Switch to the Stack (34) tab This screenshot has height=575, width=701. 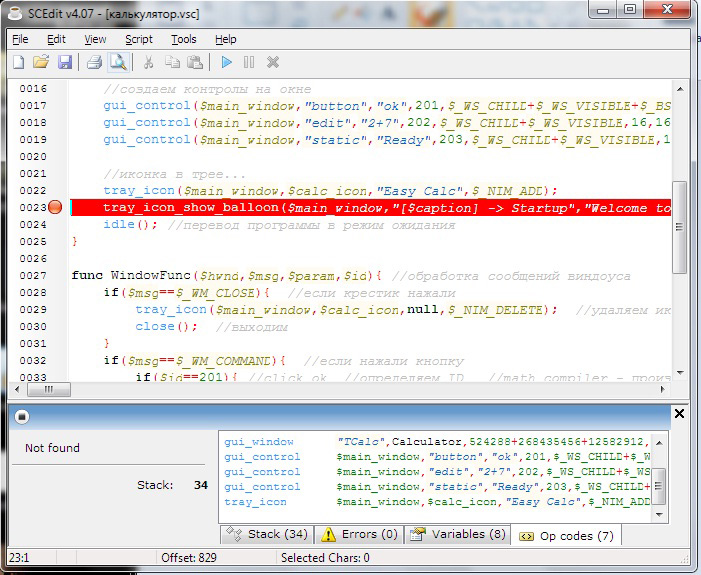pos(267,534)
